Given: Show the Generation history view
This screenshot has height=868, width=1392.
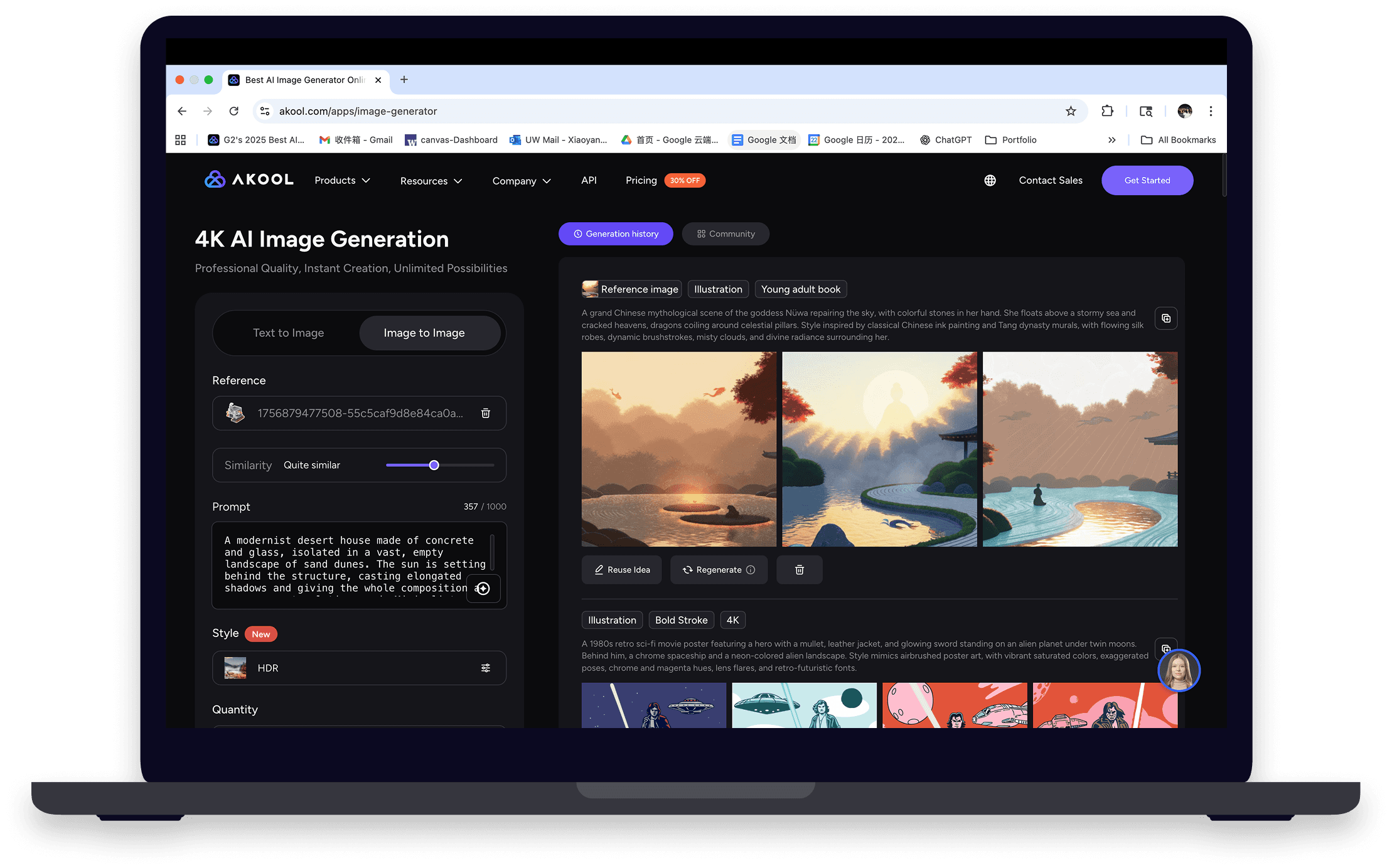Looking at the screenshot, I should pos(616,234).
